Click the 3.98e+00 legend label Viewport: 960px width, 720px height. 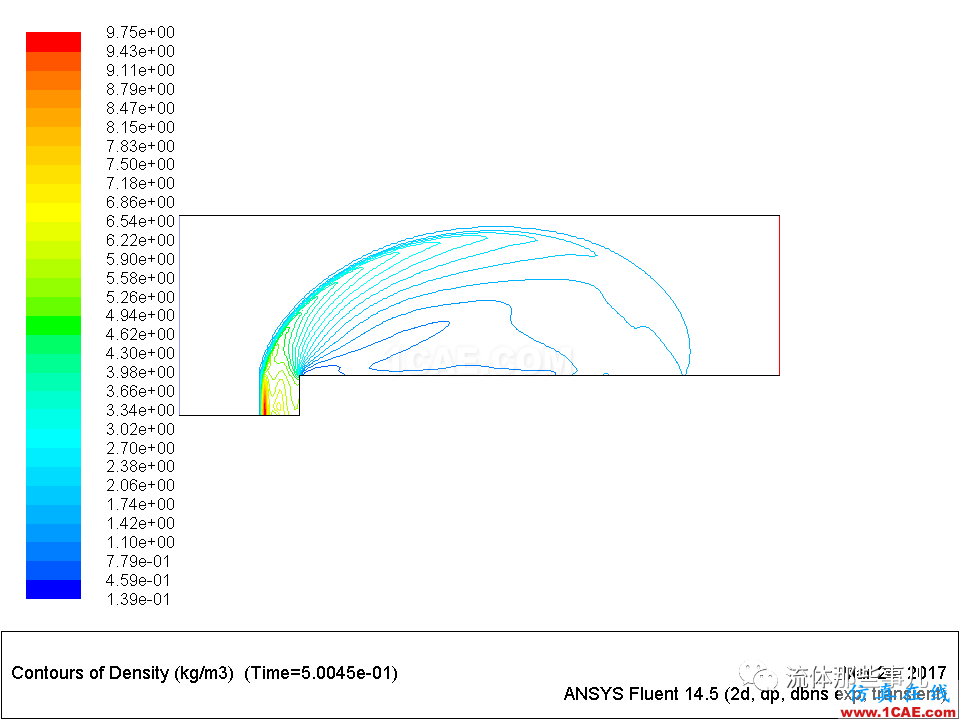point(140,373)
